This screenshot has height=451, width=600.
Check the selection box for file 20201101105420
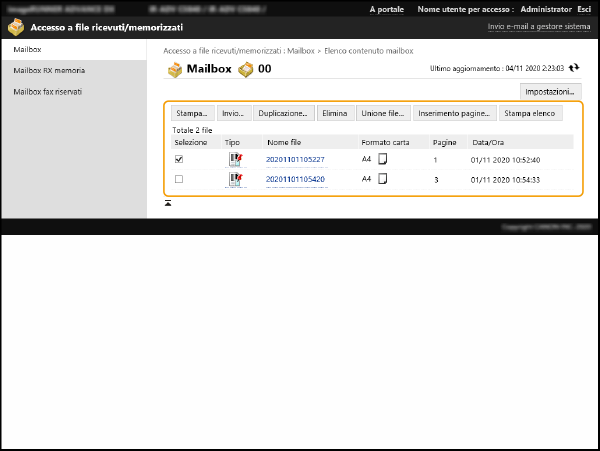[179, 179]
